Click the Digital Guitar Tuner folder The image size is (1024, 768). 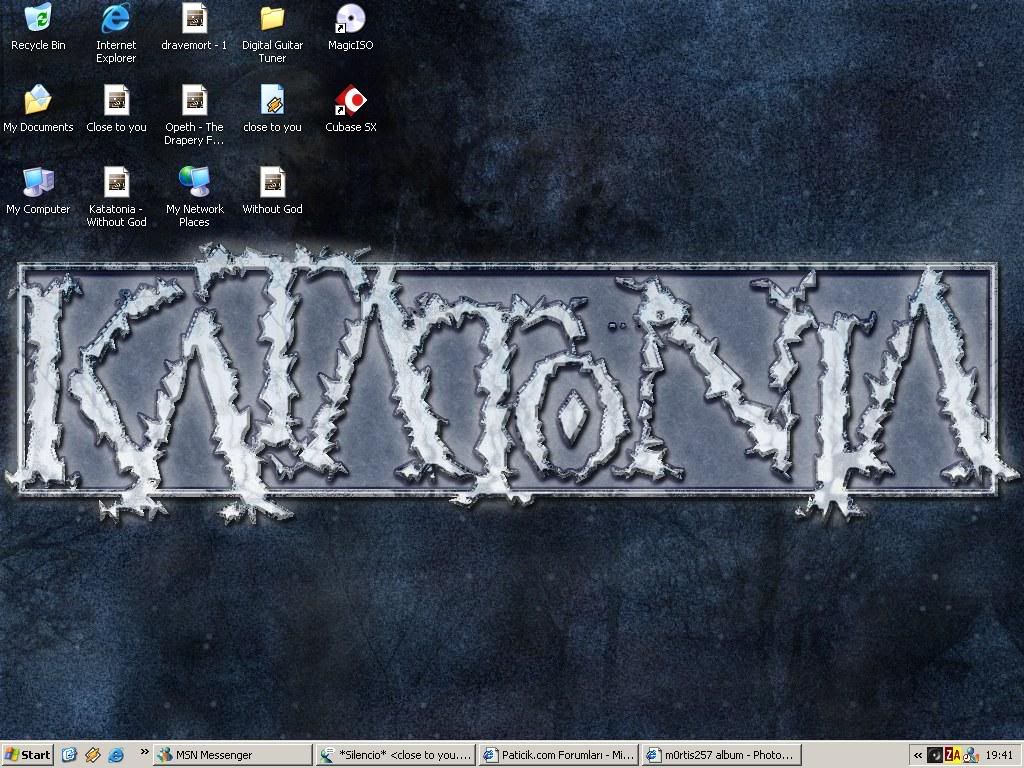pyautogui.click(x=272, y=19)
